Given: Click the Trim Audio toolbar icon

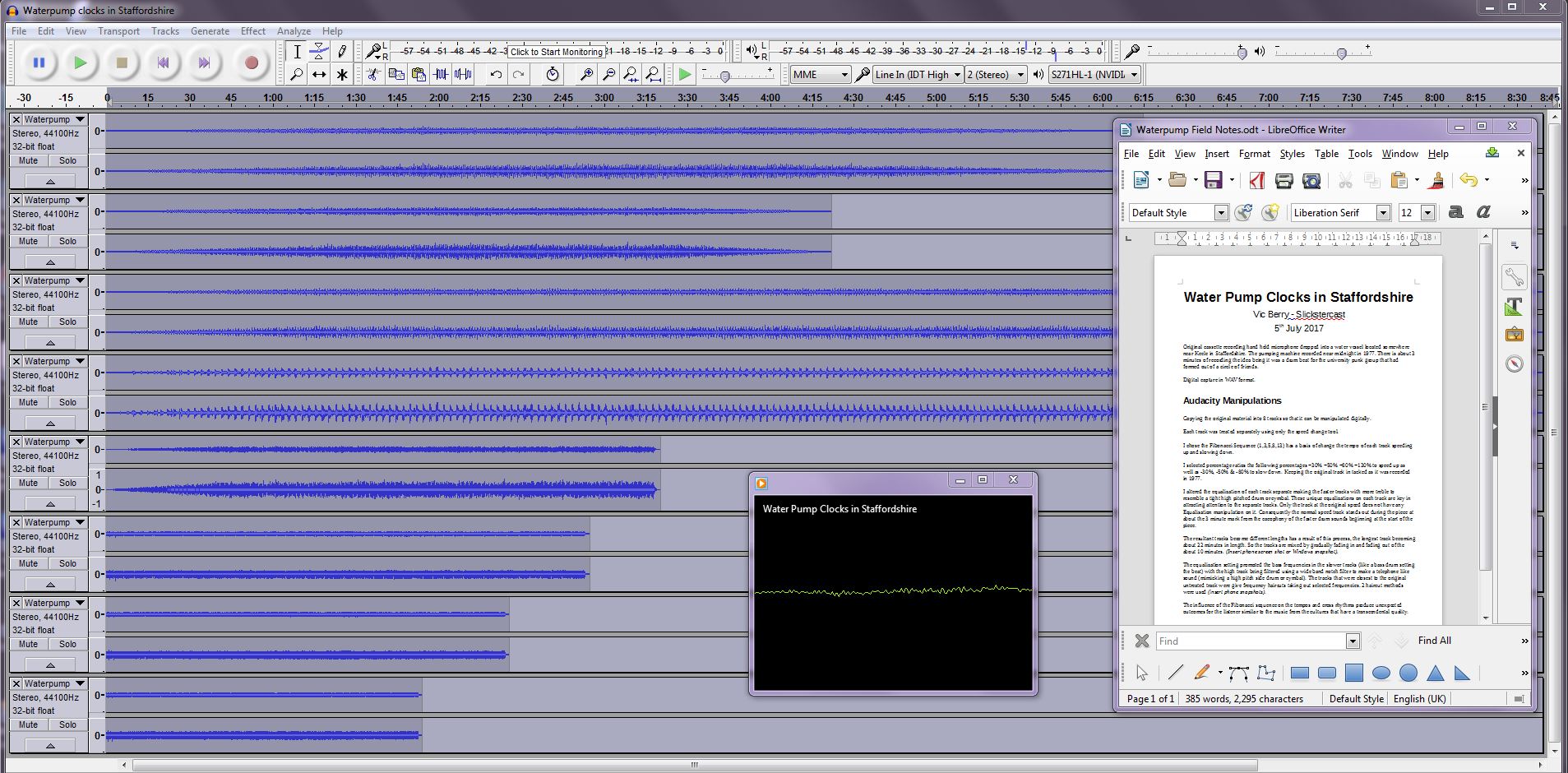Looking at the screenshot, I should click(x=442, y=74).
